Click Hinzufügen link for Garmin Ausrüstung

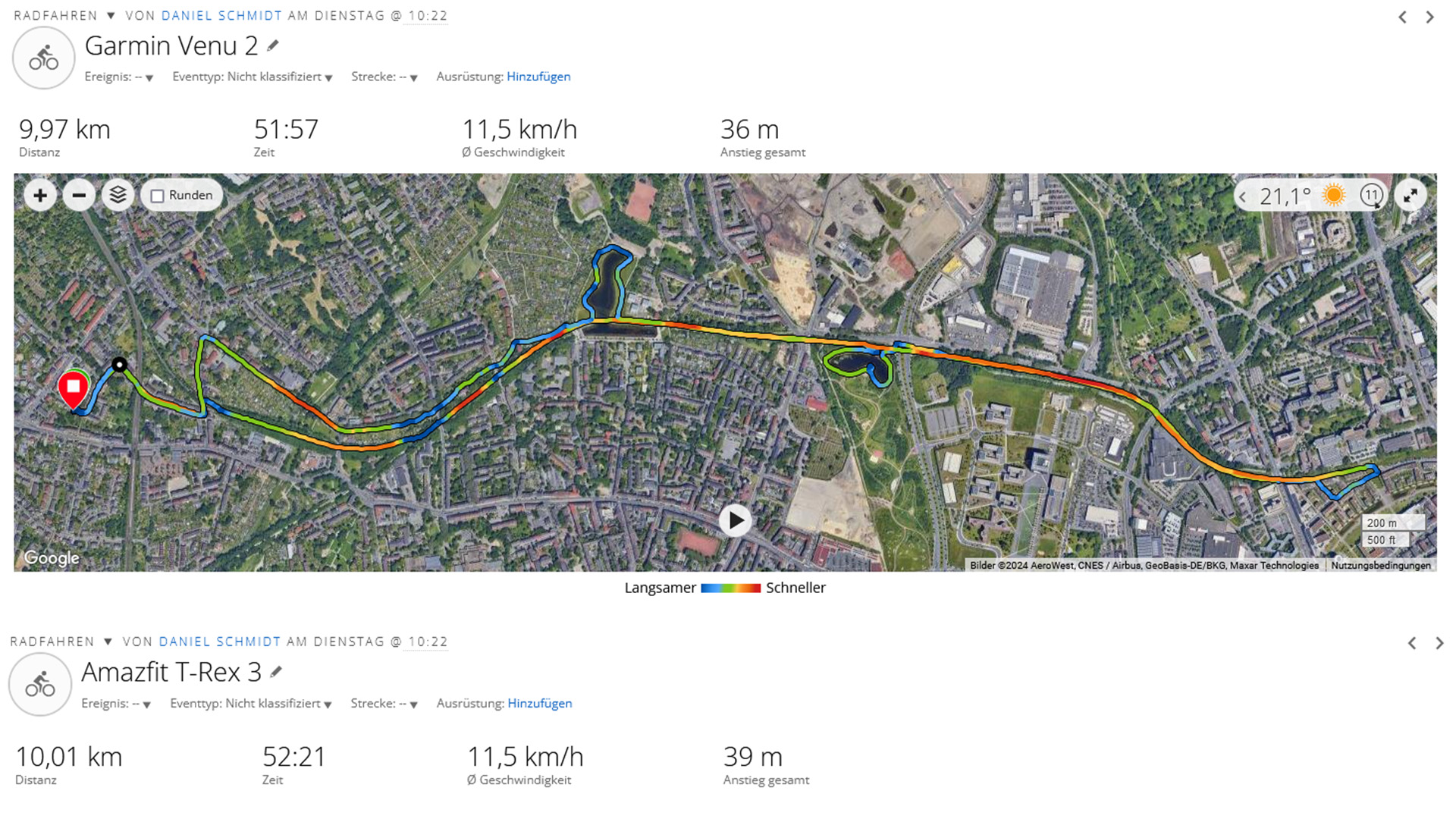coord(538,77)
